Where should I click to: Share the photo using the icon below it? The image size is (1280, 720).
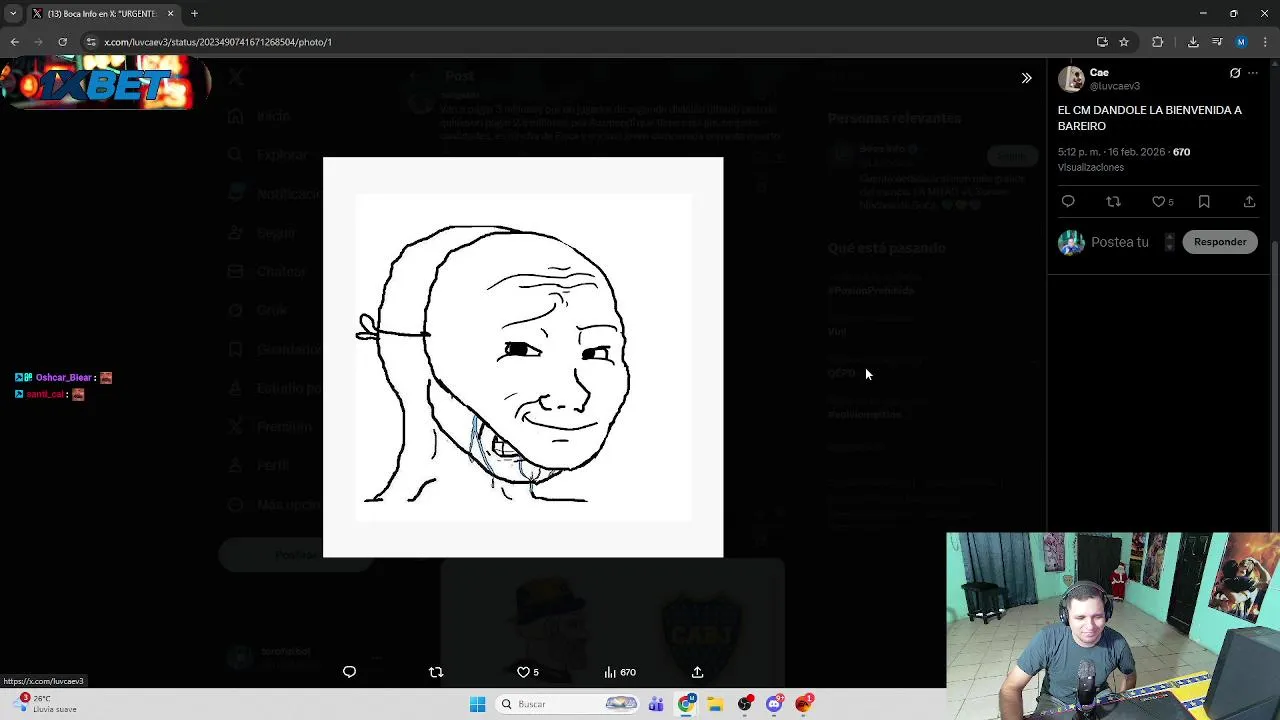tap(697, 672)
